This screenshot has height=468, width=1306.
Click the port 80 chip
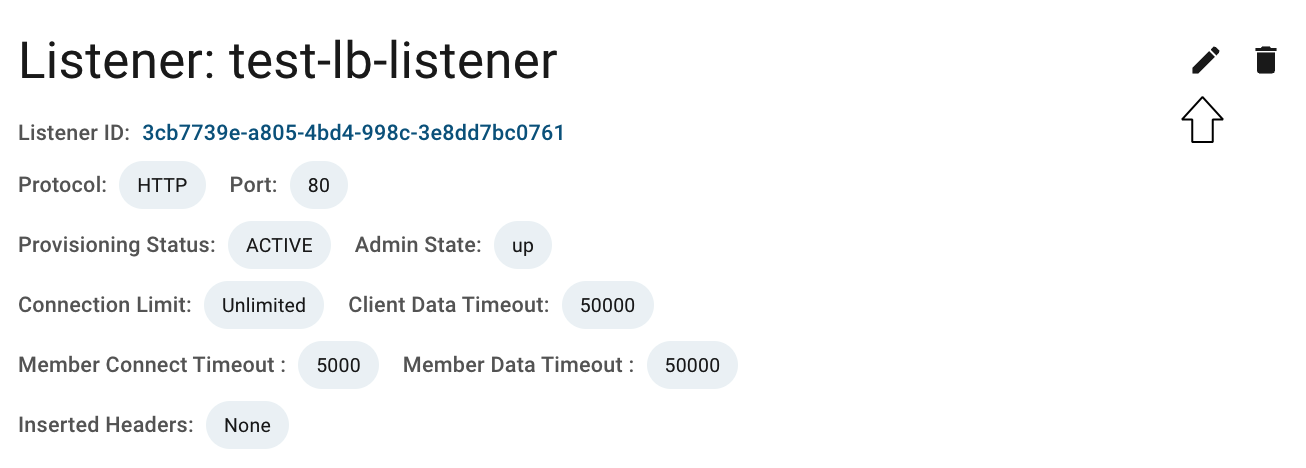pyautogui.click(x=319, y=186)
